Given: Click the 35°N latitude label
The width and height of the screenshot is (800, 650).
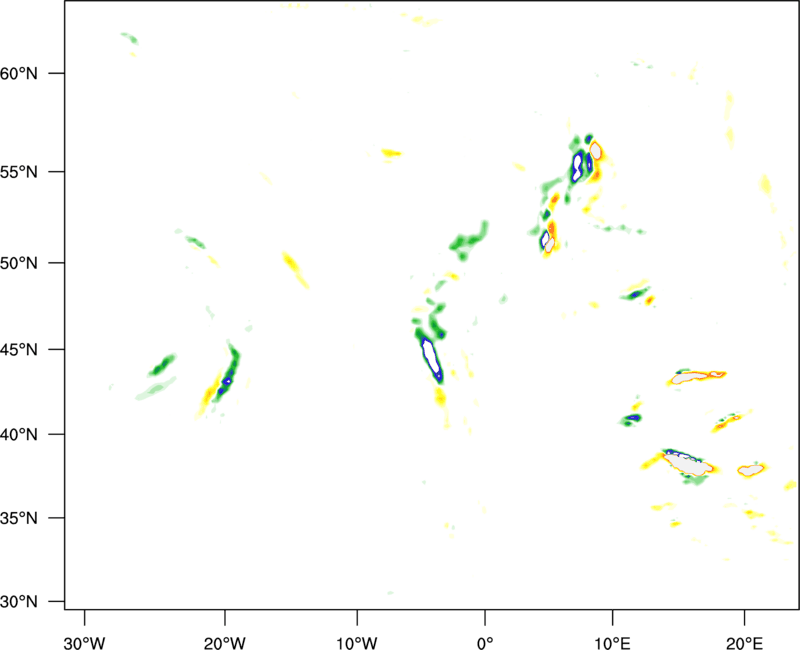Looking at the screenshot, I should point(19,518).
